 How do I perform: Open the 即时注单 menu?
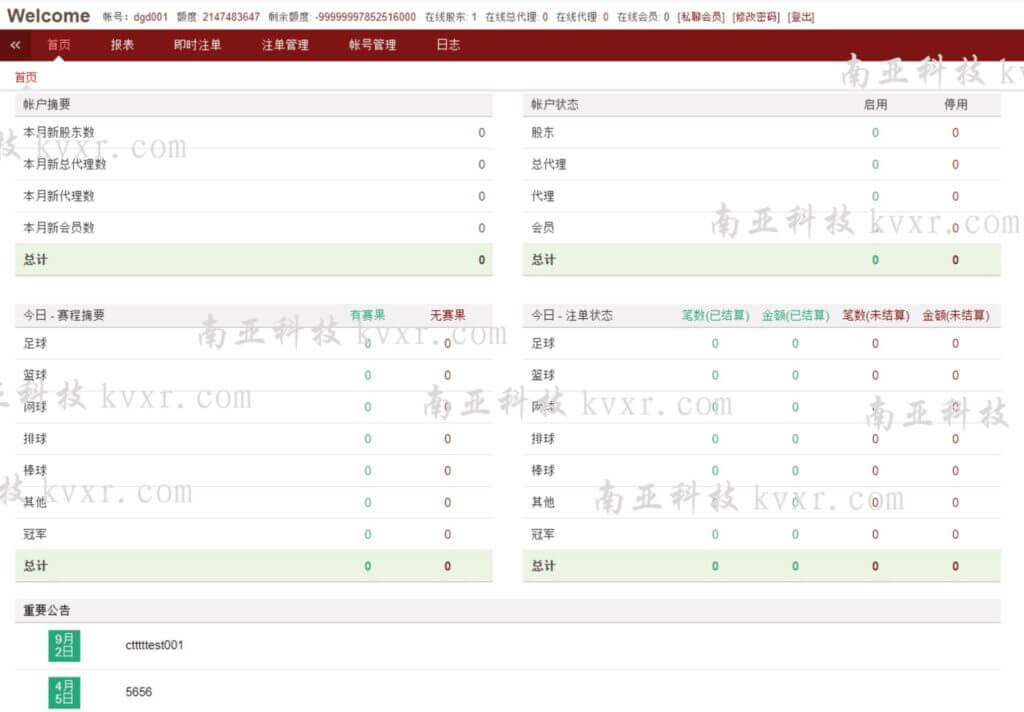[x=197, y=45]
